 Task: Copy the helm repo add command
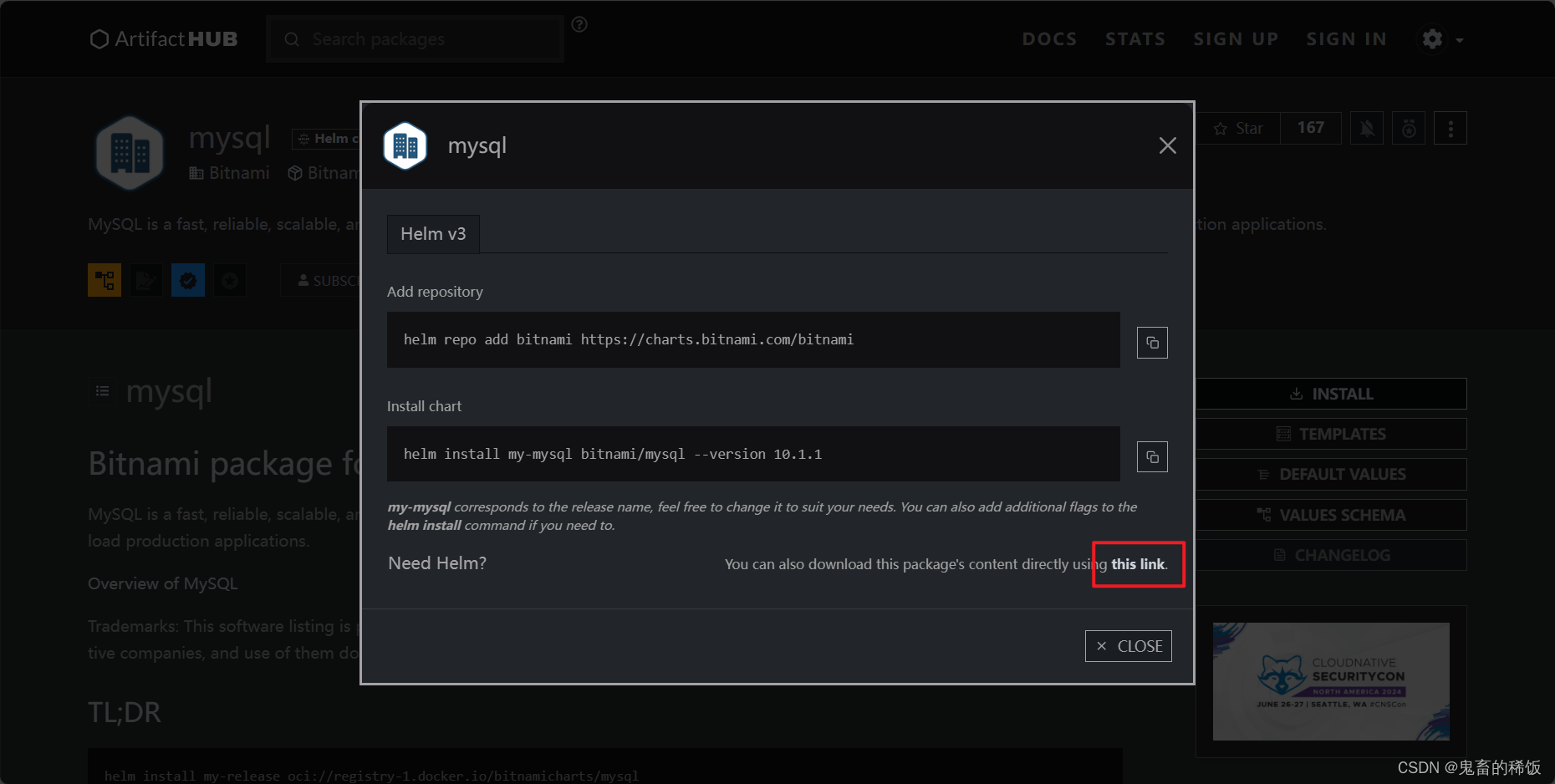coord(1152,343)
